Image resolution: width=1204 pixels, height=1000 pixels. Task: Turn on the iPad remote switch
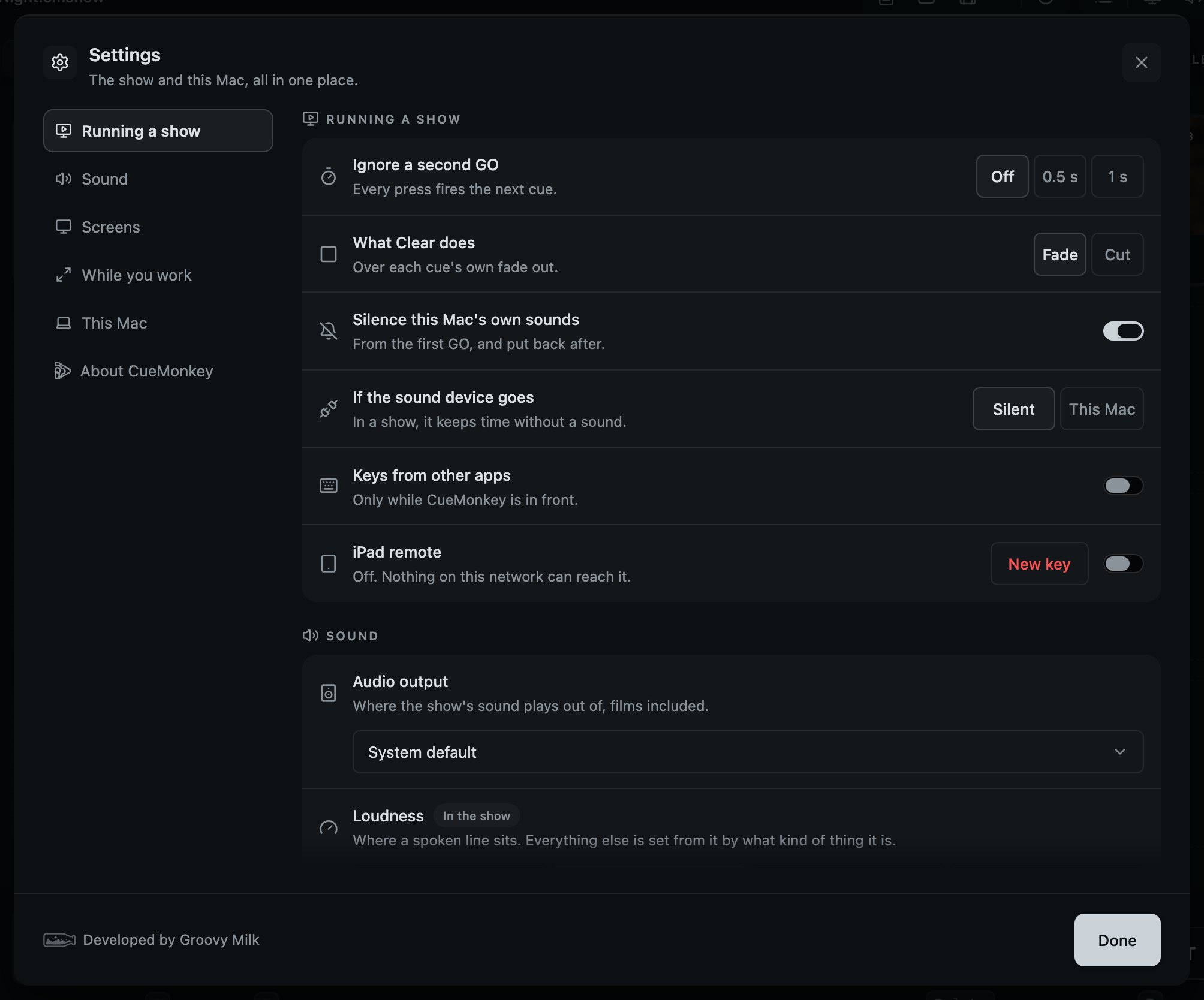1124,564
